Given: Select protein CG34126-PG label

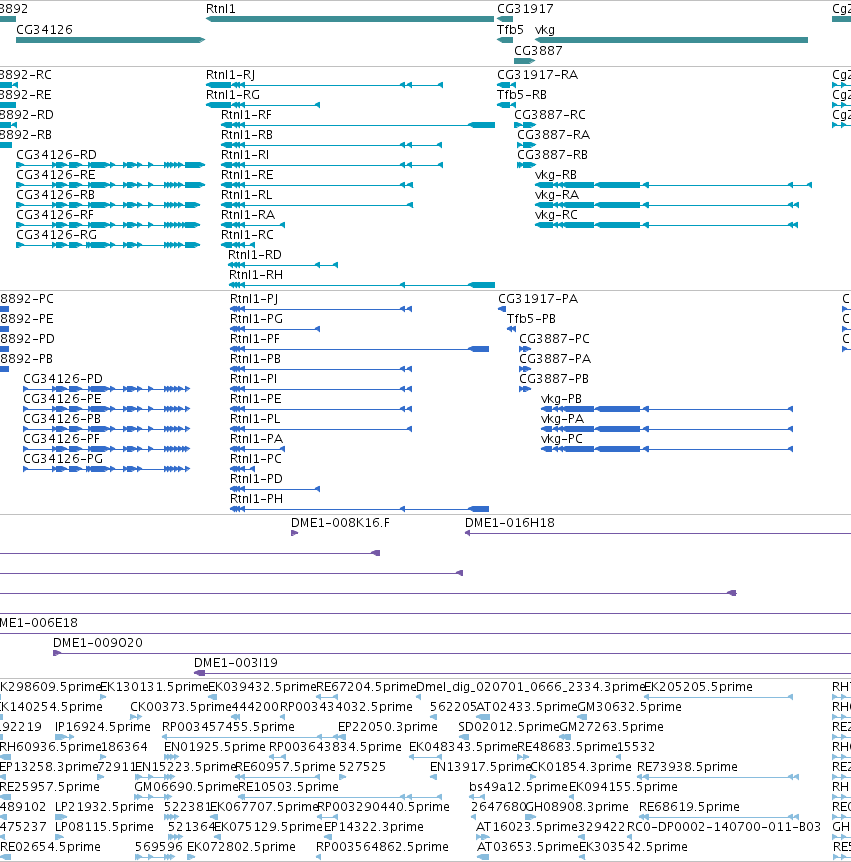Looking at the screenshot, I should pos(63,458).
